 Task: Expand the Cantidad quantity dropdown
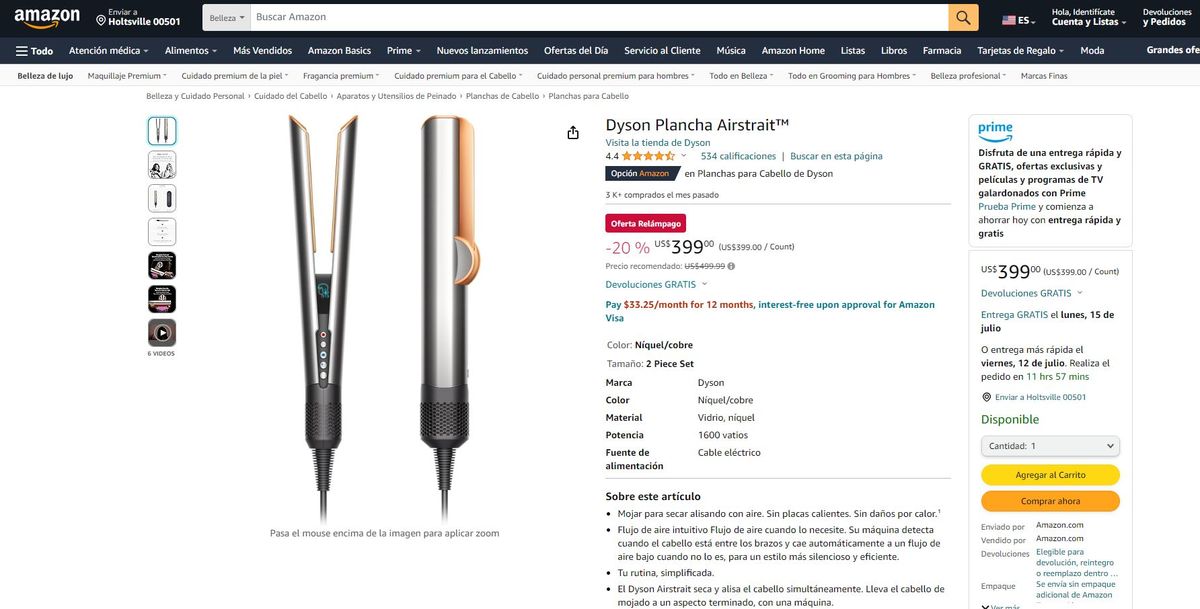[1050, 446]
